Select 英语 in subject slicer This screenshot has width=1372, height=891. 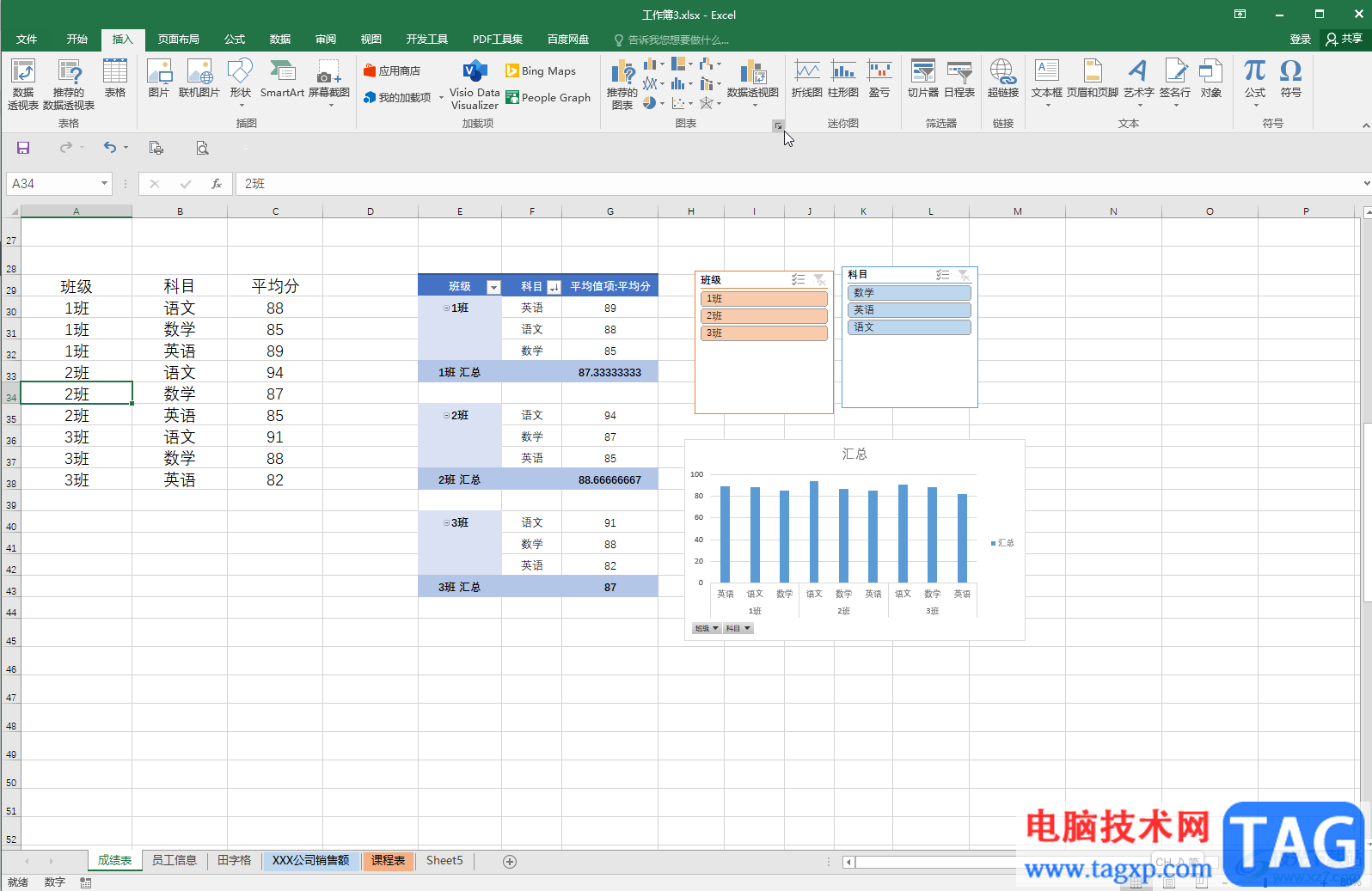909,310
